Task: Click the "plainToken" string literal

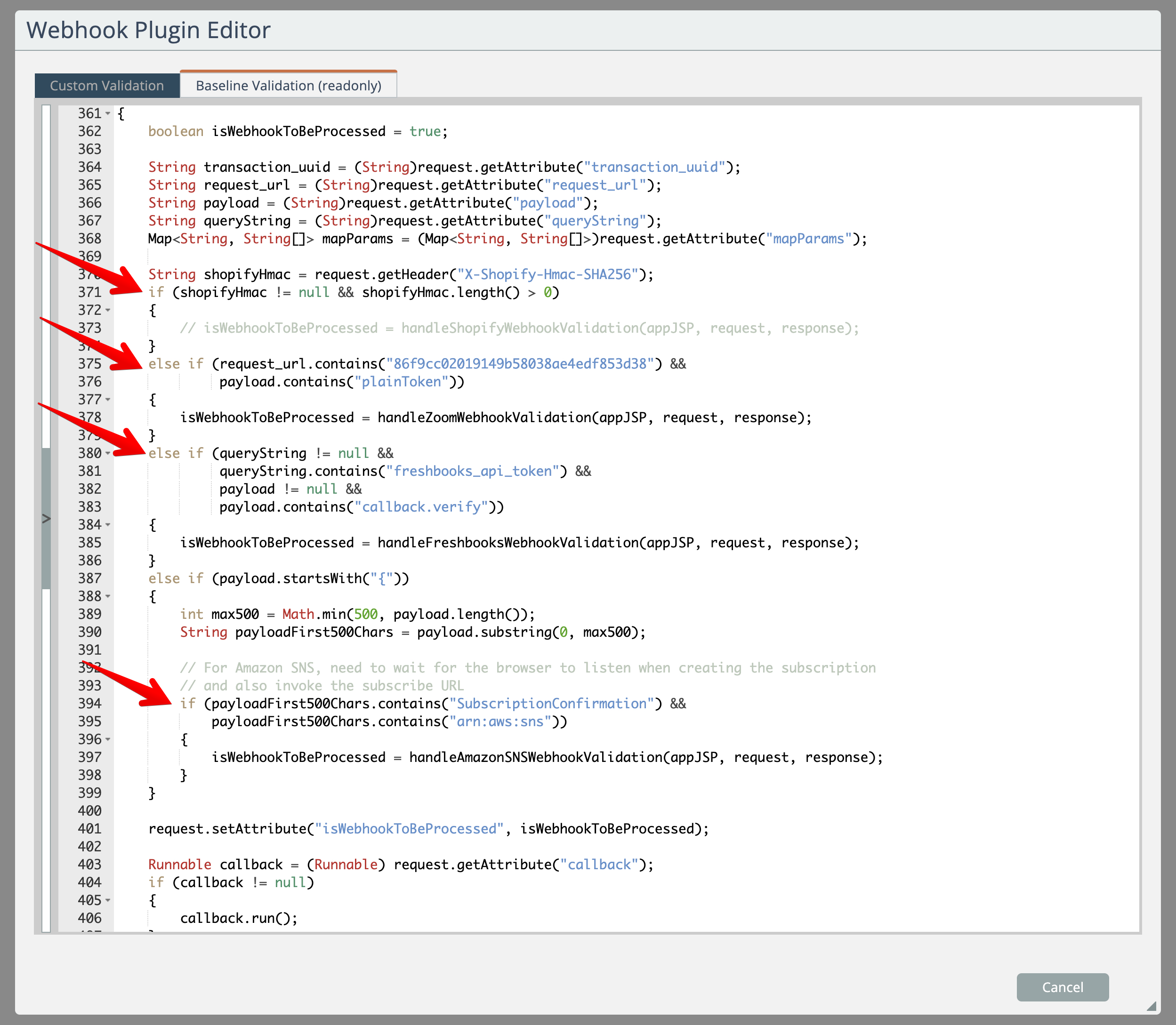Action: 402,382
